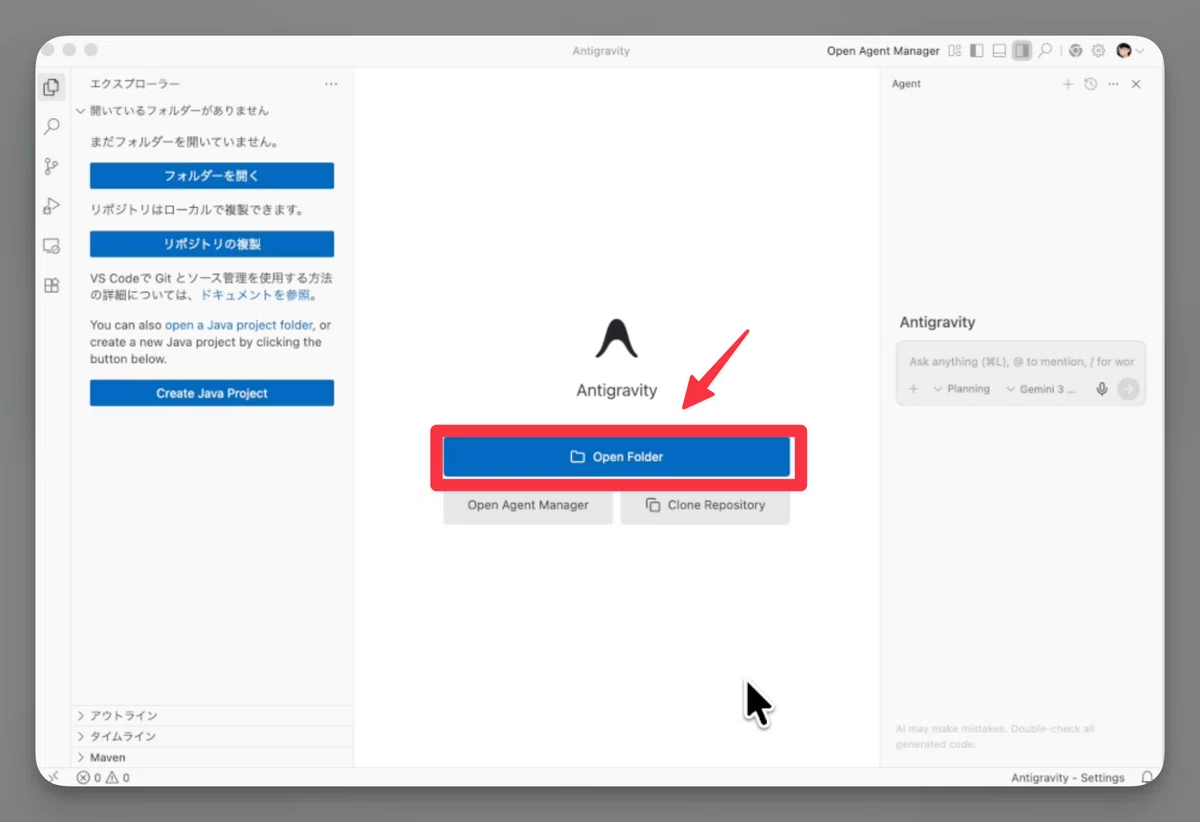The width and height of the screenshot is (1200, 822).
Task: Click the center Open Agent Manager button
Action: (x=528, y=505)
